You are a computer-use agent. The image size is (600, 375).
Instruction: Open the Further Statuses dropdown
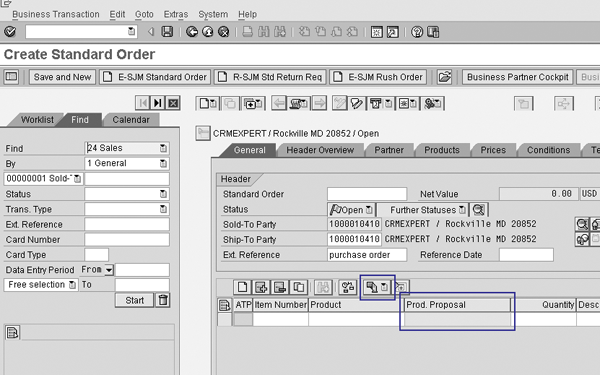(x=462, y=210)
